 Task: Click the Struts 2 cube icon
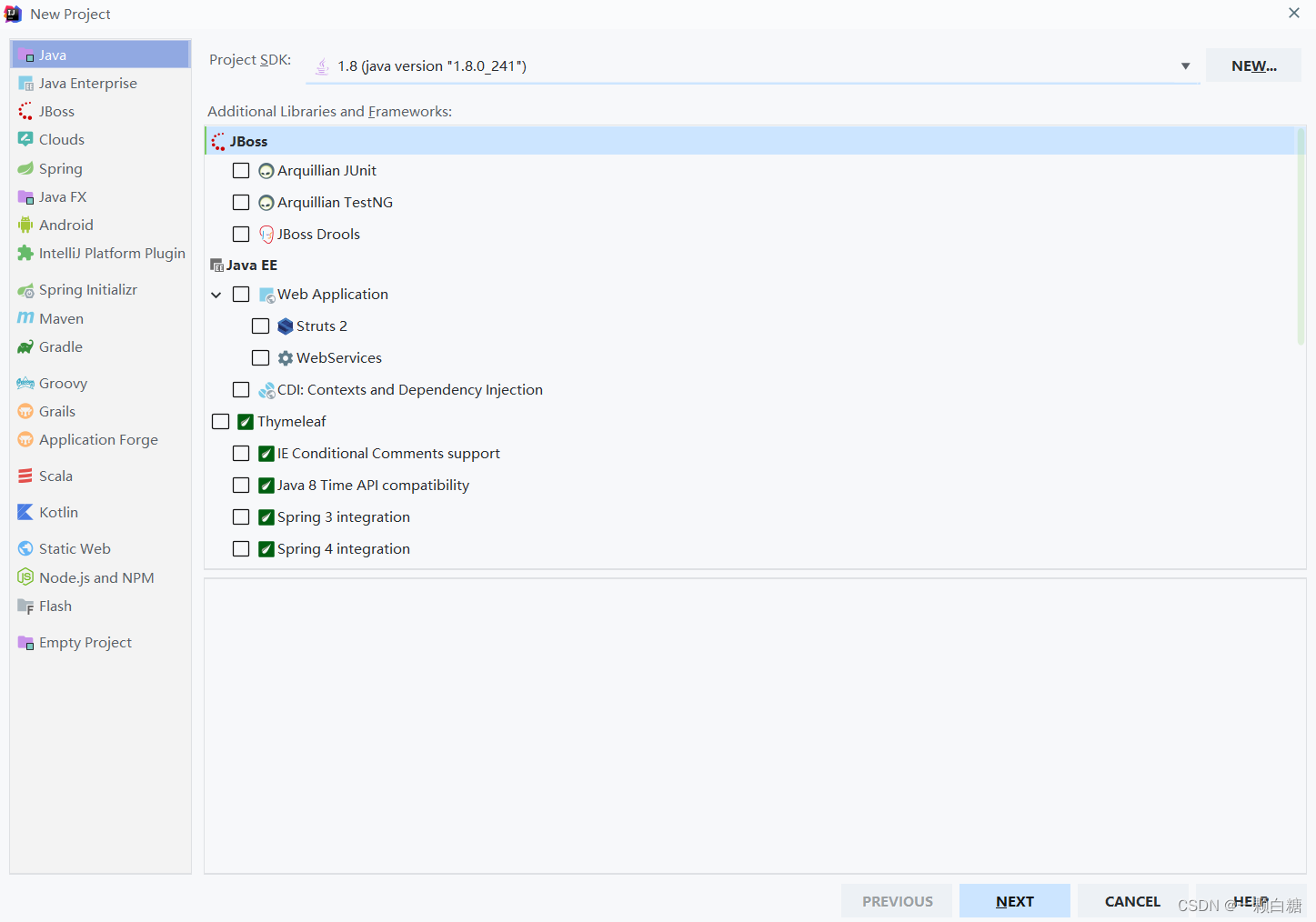[286, 326]
